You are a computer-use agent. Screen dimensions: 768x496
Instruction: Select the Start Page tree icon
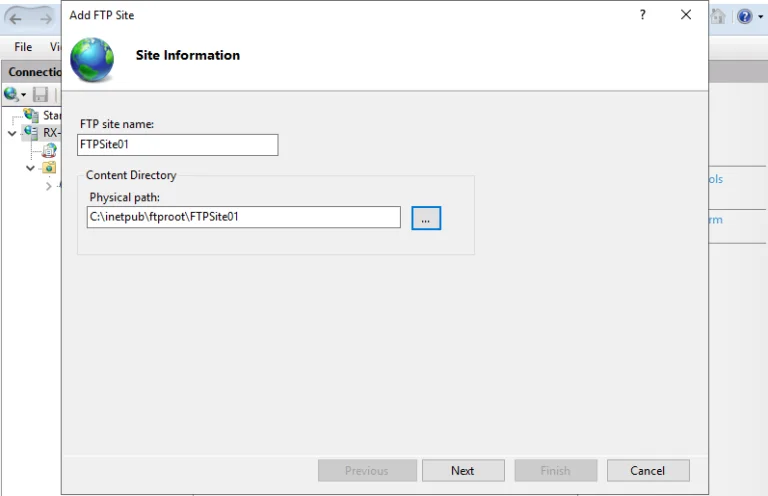pos(31,115)
